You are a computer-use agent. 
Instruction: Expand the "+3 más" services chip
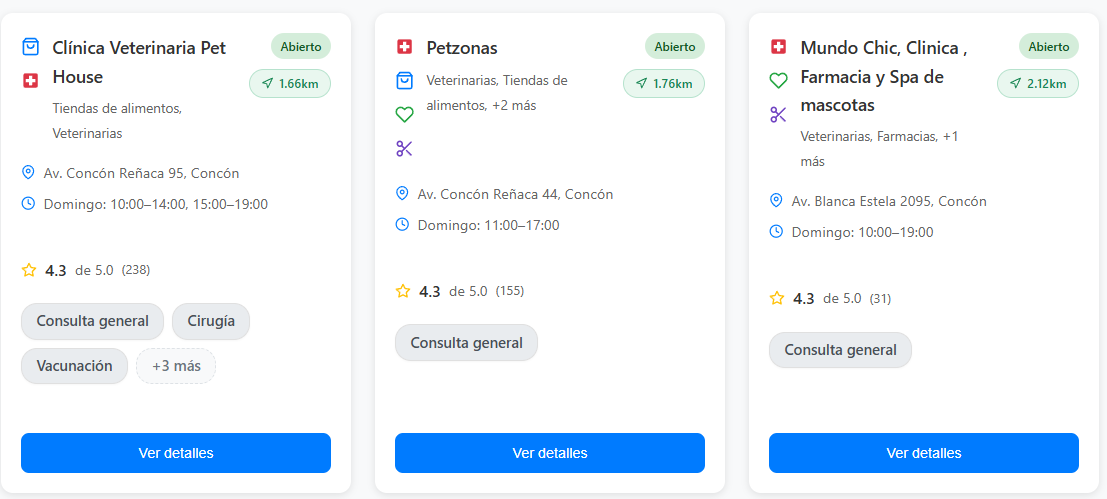(x=176, y=366)
